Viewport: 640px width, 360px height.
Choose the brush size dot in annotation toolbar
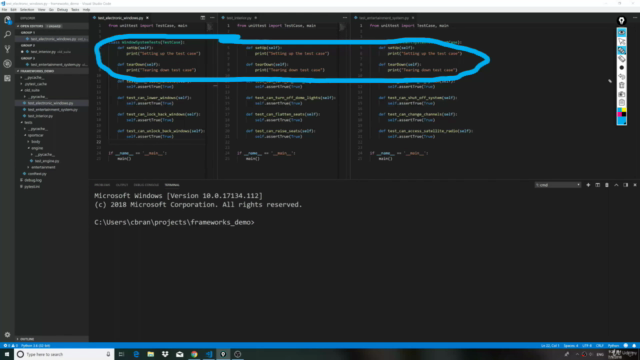(621, 68)
